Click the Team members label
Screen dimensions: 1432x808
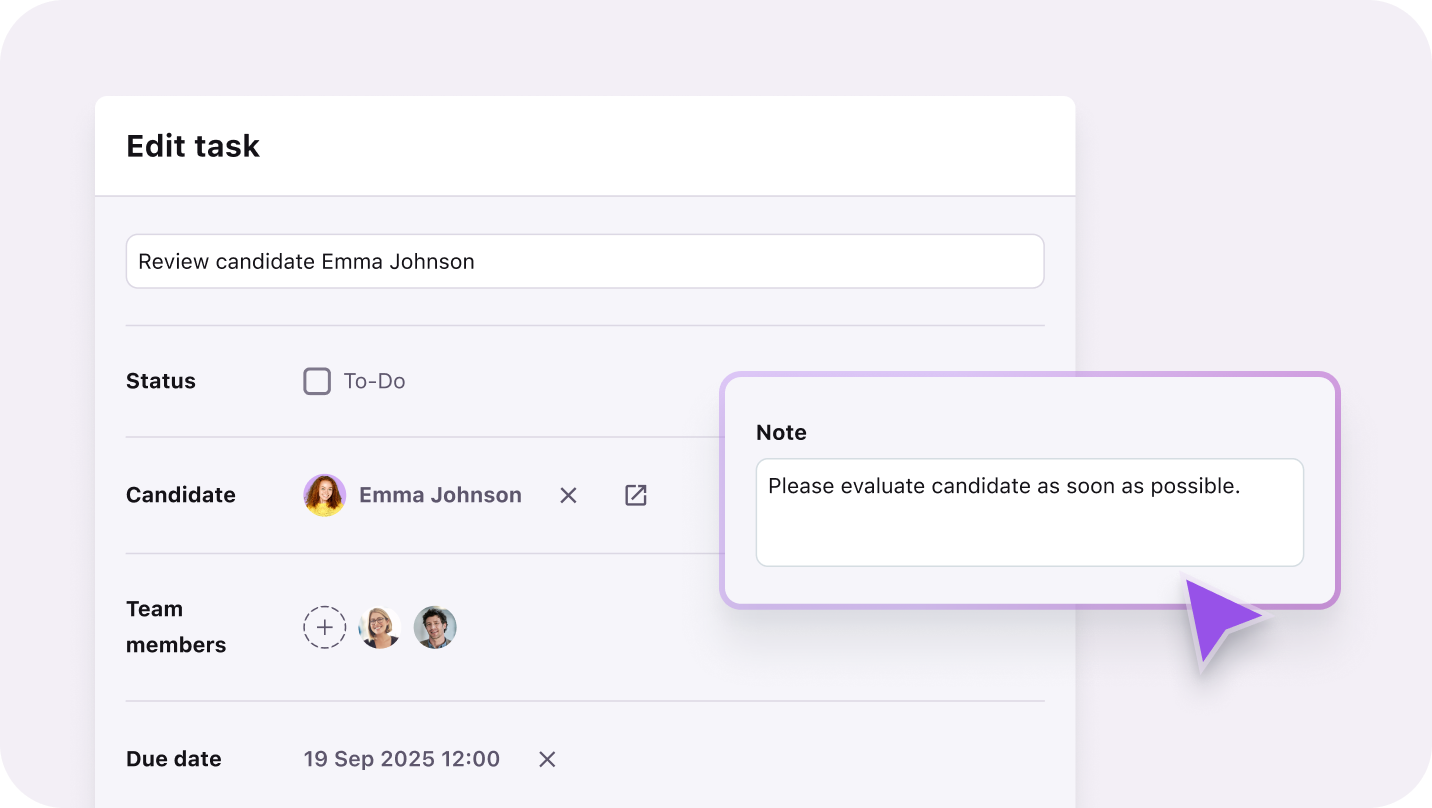coord(176,627)
